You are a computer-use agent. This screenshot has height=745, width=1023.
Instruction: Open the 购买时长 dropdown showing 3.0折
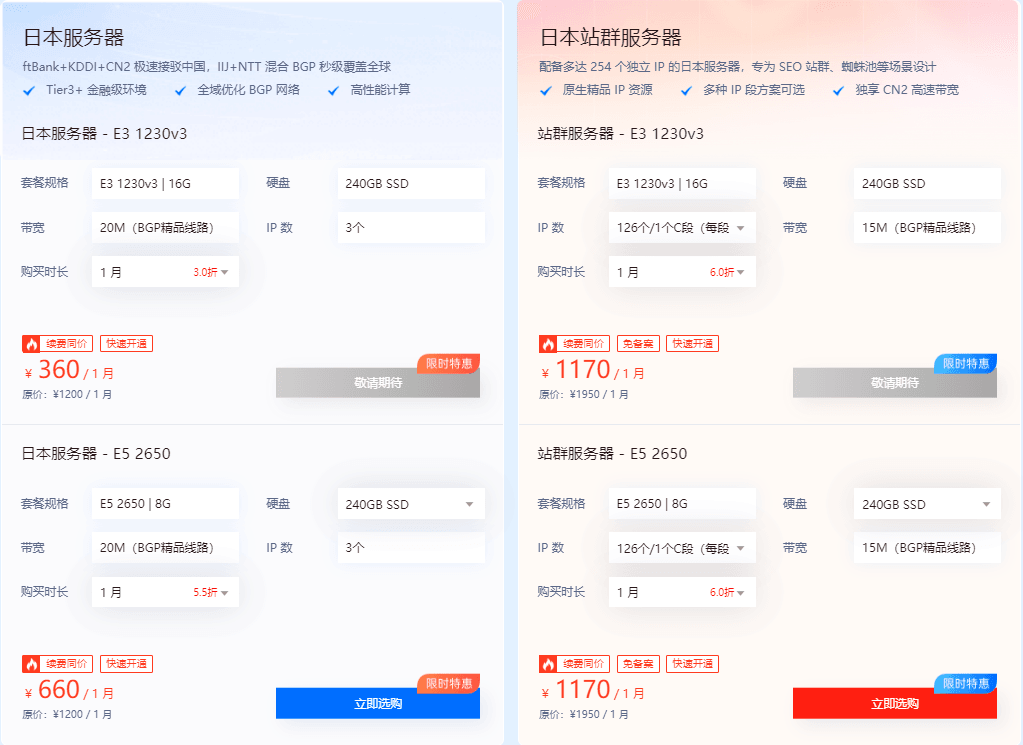[x=165, y=271]
